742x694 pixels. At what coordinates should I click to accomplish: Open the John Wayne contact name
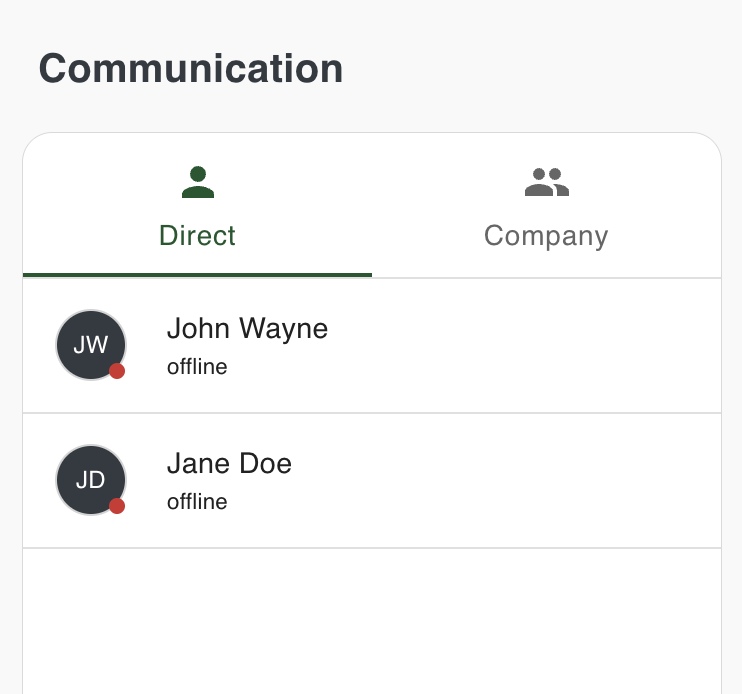click(247, 328)
